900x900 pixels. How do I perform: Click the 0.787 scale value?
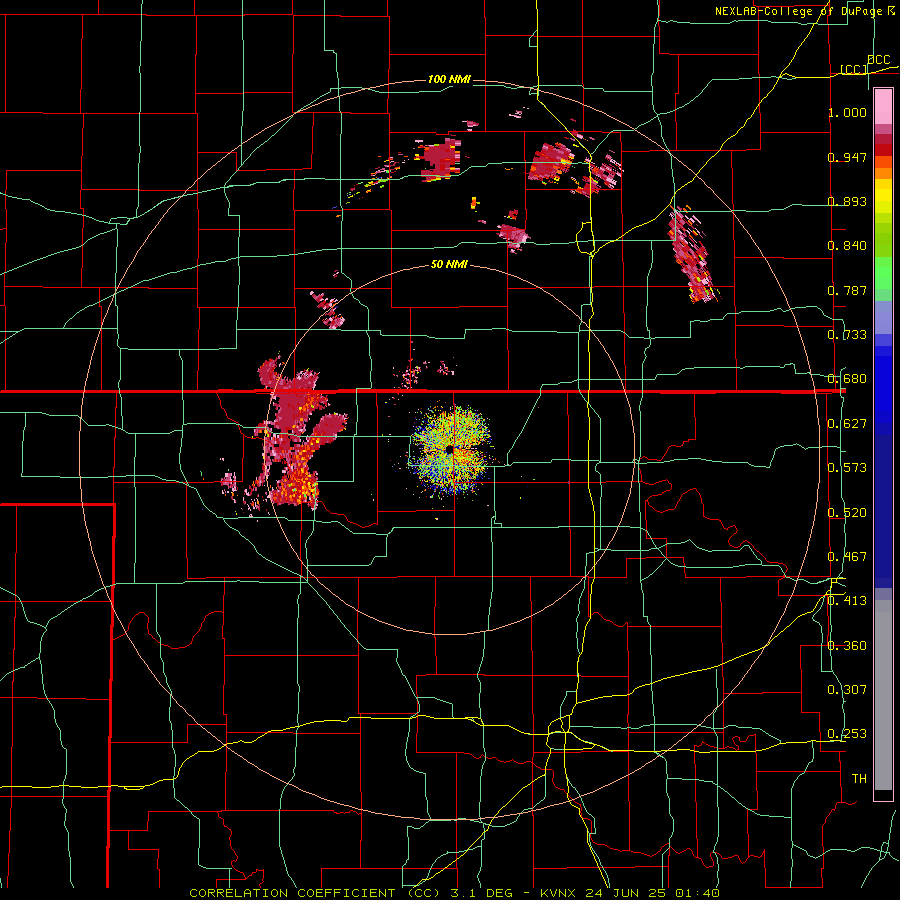pyautogui.click(x=847, y=290)
